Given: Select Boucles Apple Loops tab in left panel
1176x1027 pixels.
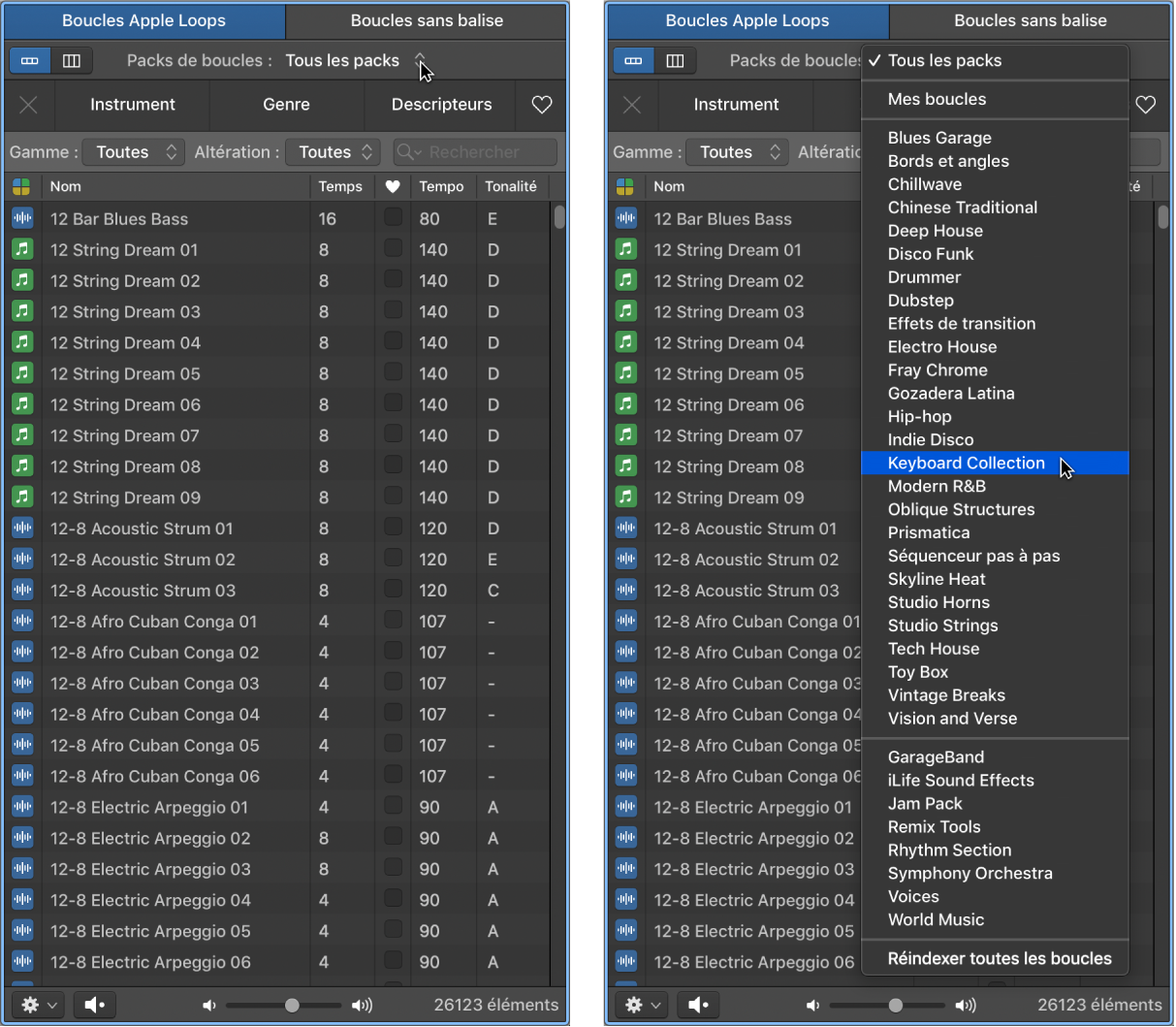Looking at the screenshot, I should 144,20.
